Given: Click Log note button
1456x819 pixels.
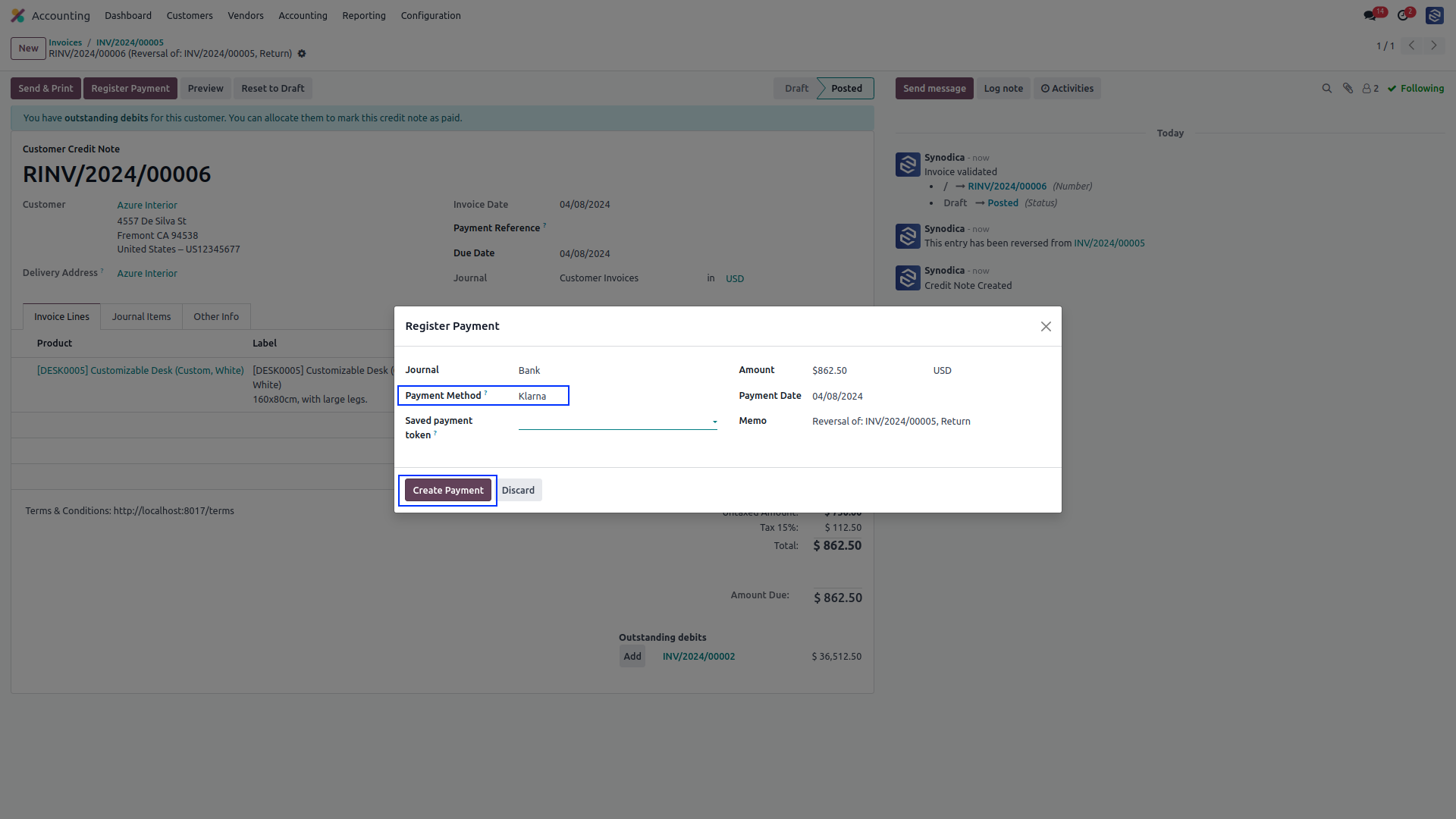Looking at the screenshot, I should pyautogui.click(x=1003, y=89).
